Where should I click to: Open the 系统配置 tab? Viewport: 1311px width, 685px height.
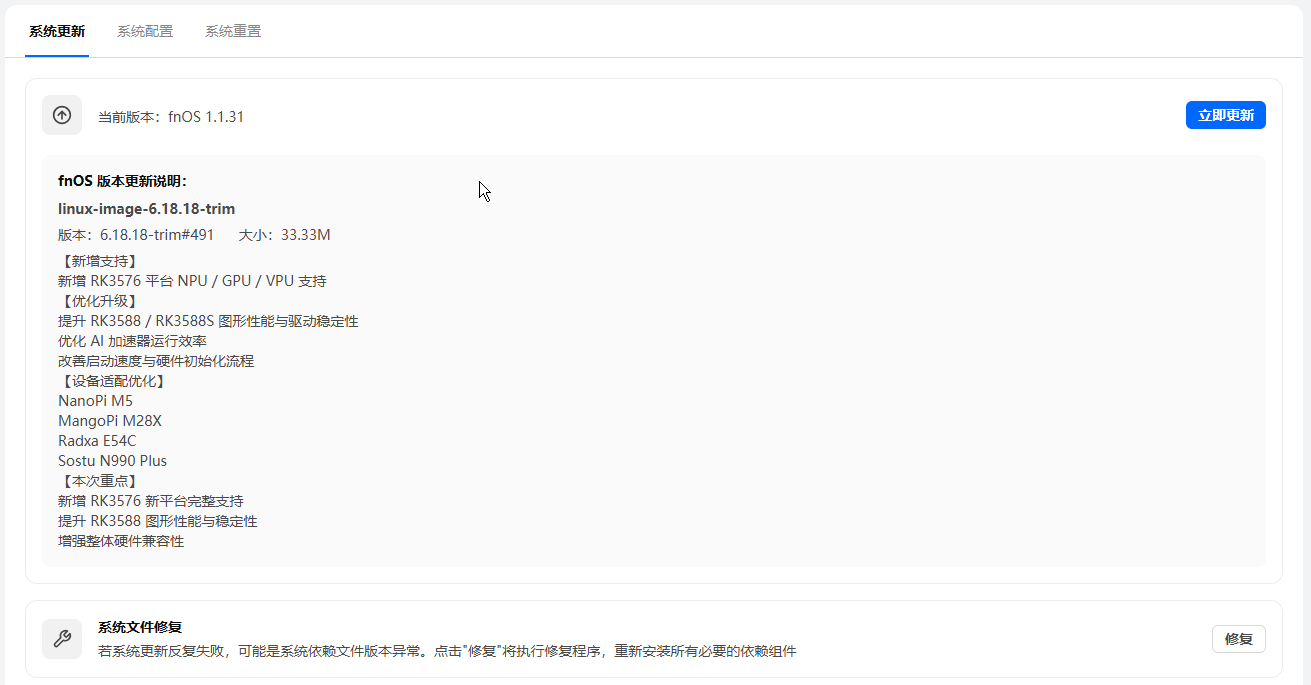(145, 31)
